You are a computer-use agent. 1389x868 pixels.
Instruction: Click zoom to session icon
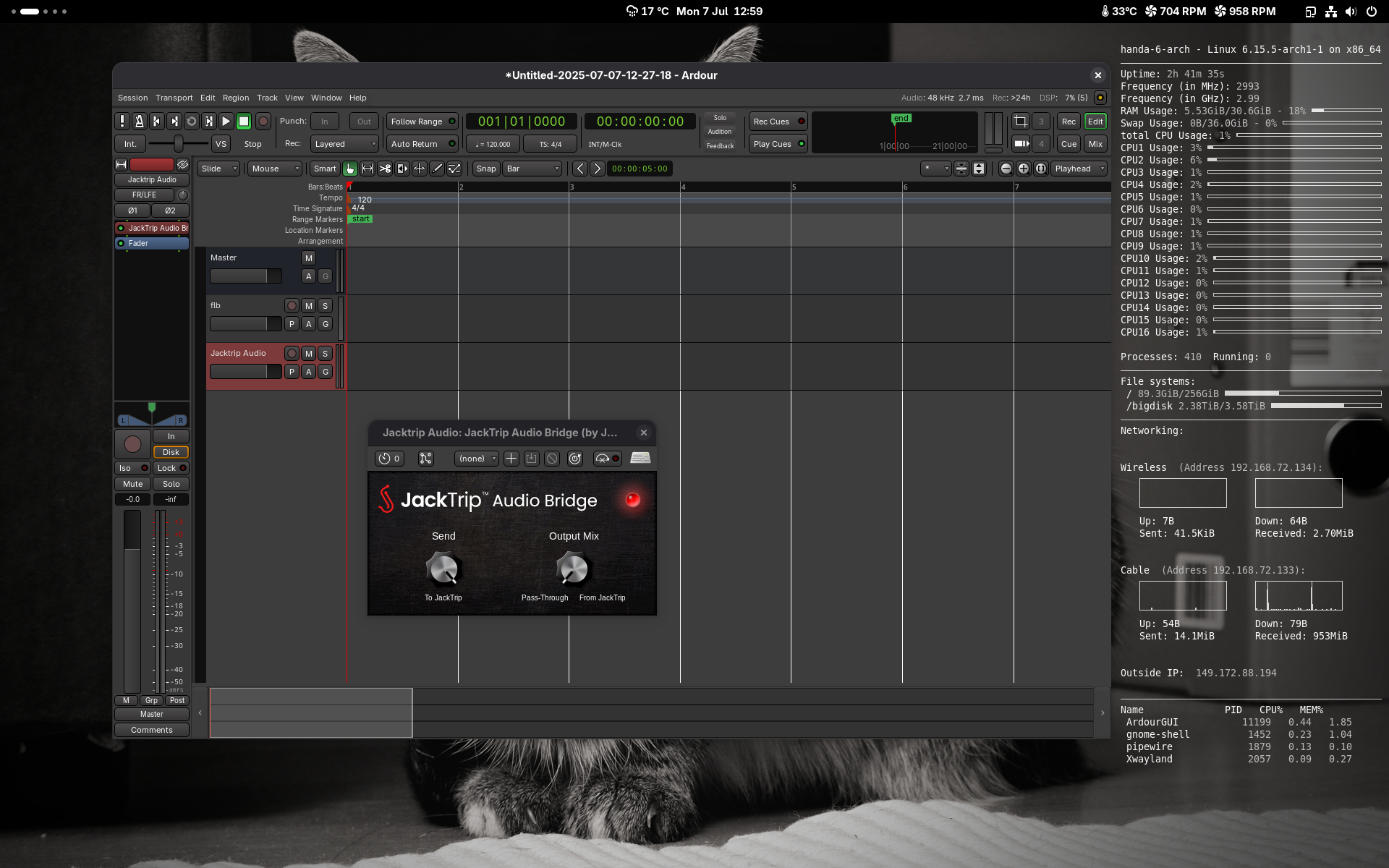pos(1041,169)
